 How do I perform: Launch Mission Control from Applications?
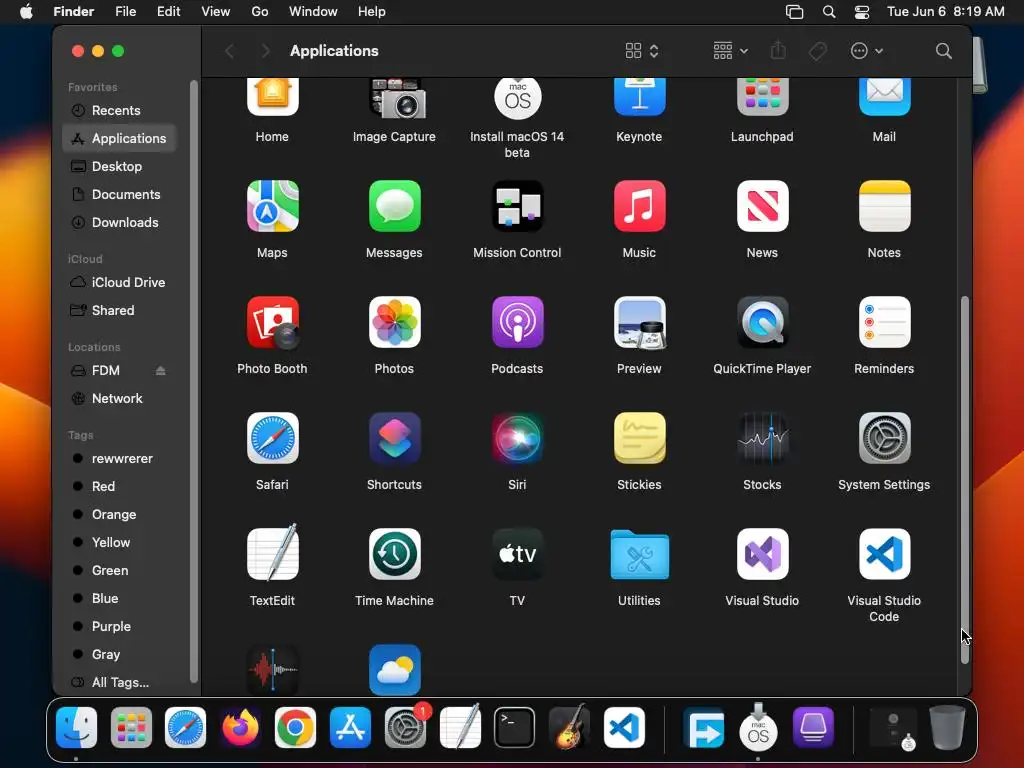point(517,206)
